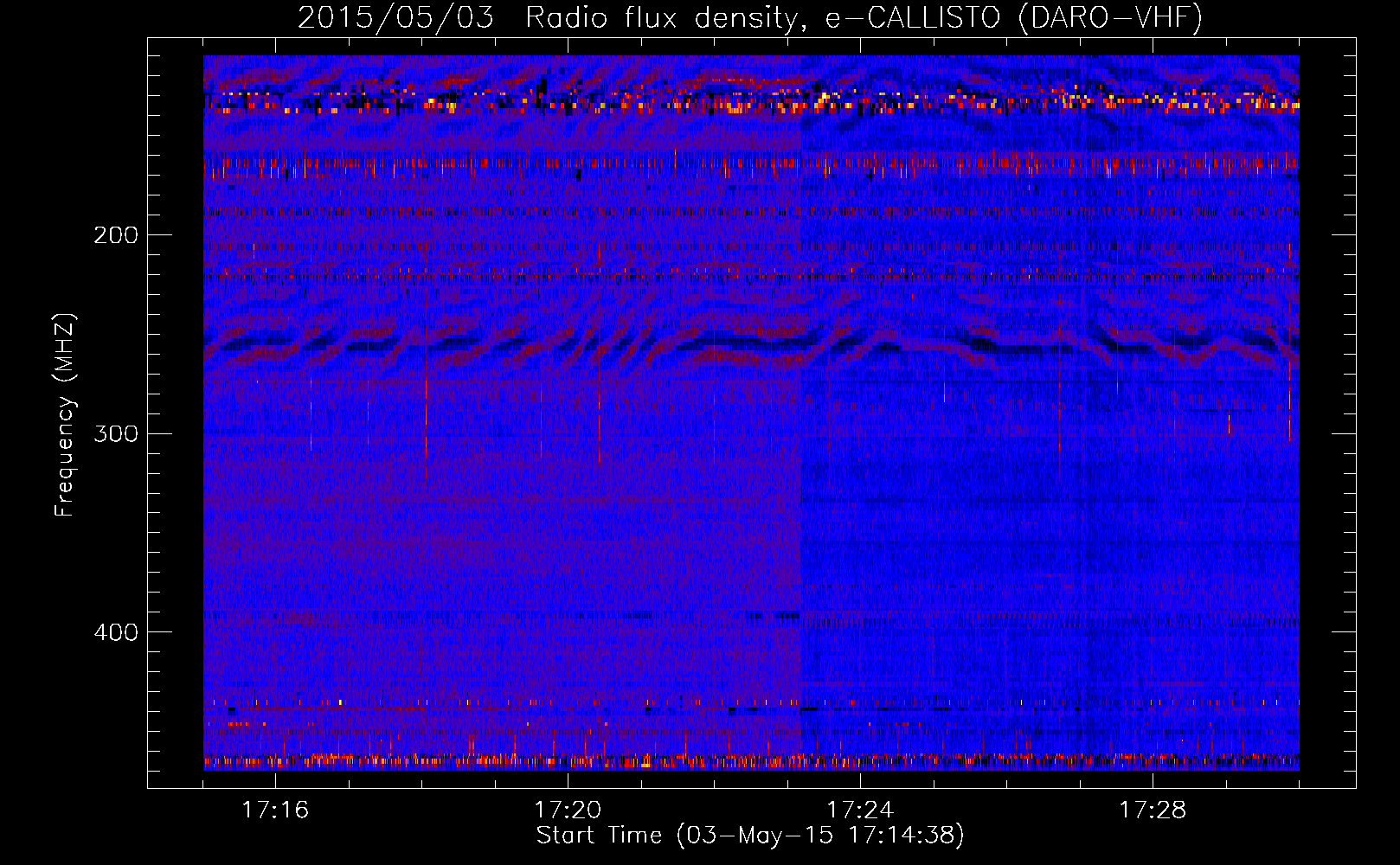The image size is (1400, 865).
Task: Click the 2015/05/03 date in the title
Action: coord(395,17)
